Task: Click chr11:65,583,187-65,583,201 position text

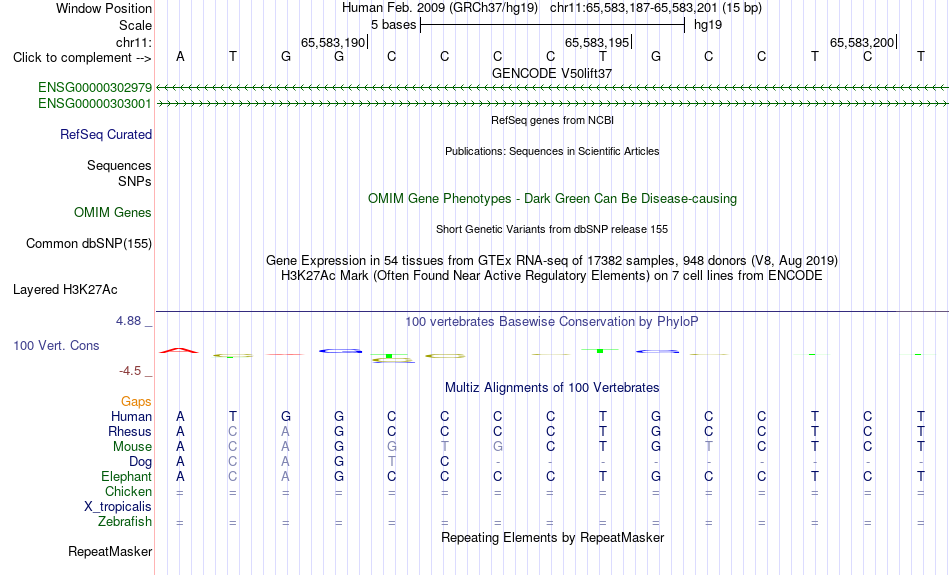Action: (x=634, y=8)
